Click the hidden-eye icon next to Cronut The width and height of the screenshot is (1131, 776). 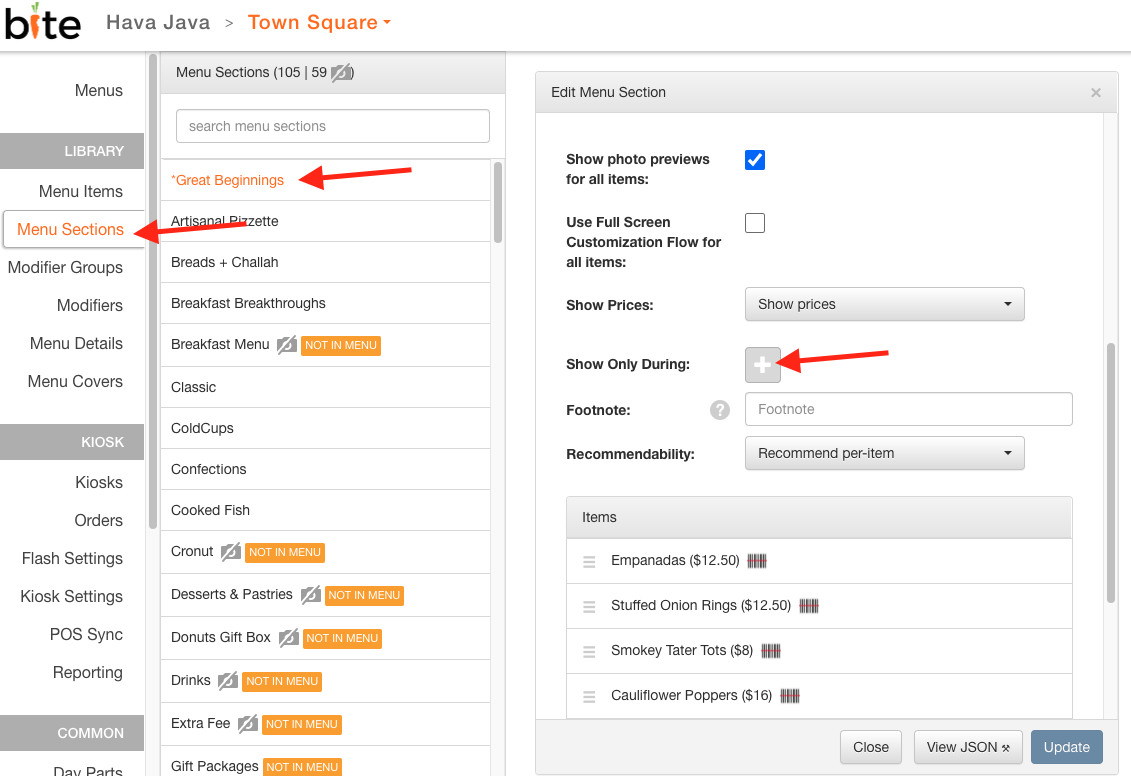(230, 552)
